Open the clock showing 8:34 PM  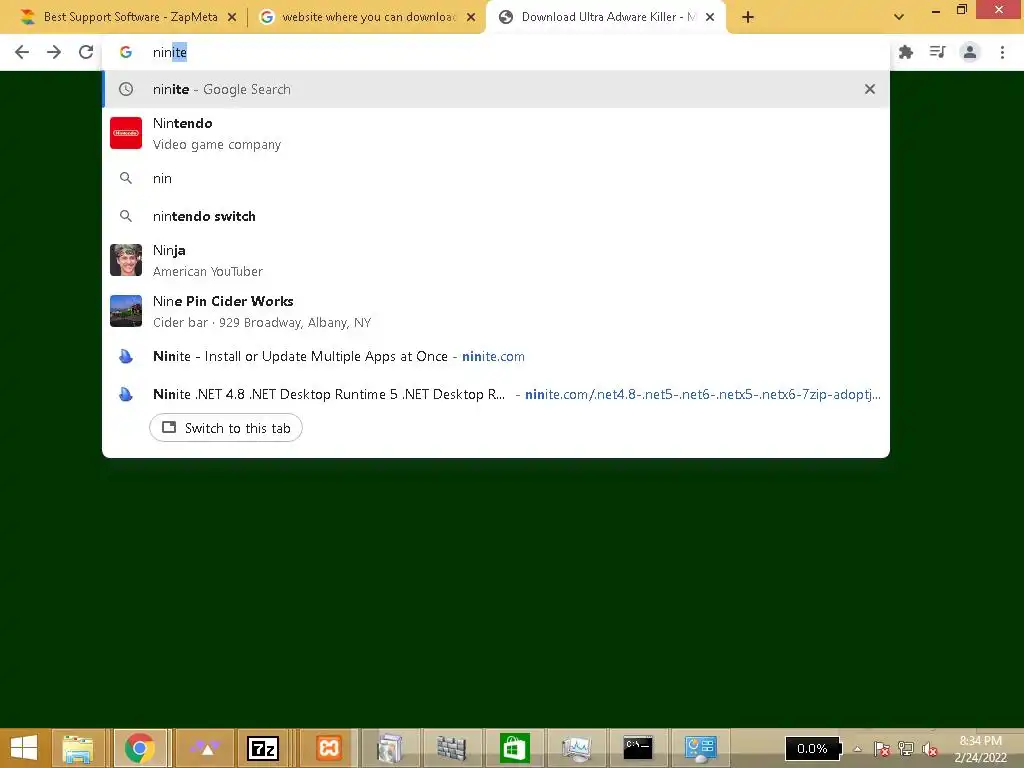tap(980, 749)
